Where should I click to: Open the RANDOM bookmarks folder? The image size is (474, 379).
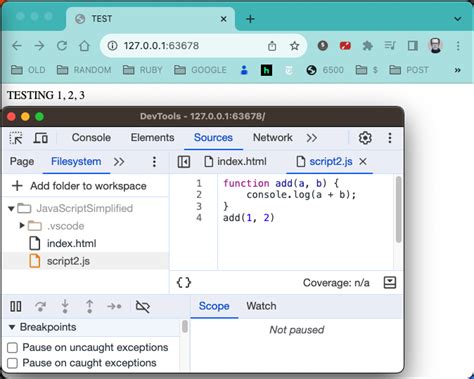[x=84, y=70]
